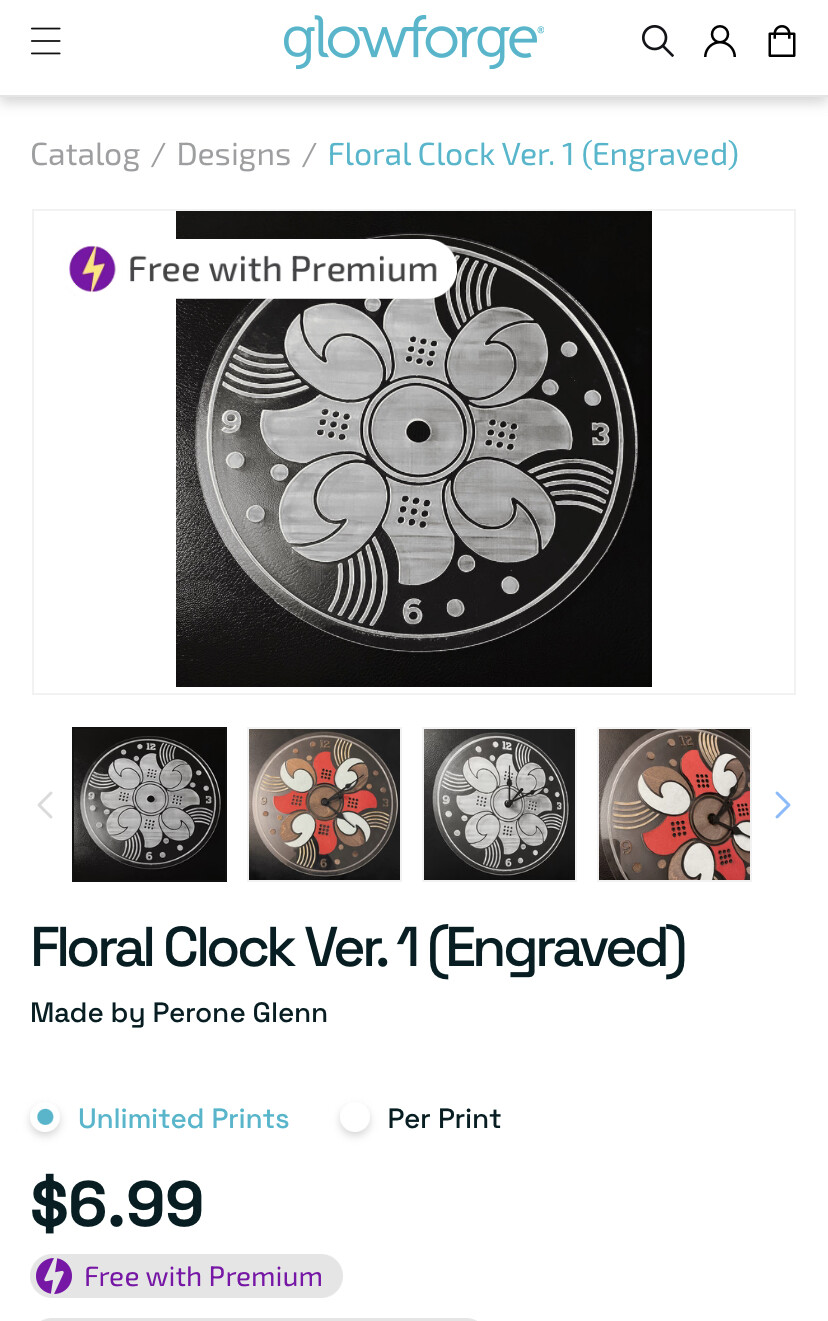Image resolution: width=828 pixels, height=1321 pixels.
Task: Show next thumbnails with right chevron
Action: pyautogui.click(x=783, y=804)
